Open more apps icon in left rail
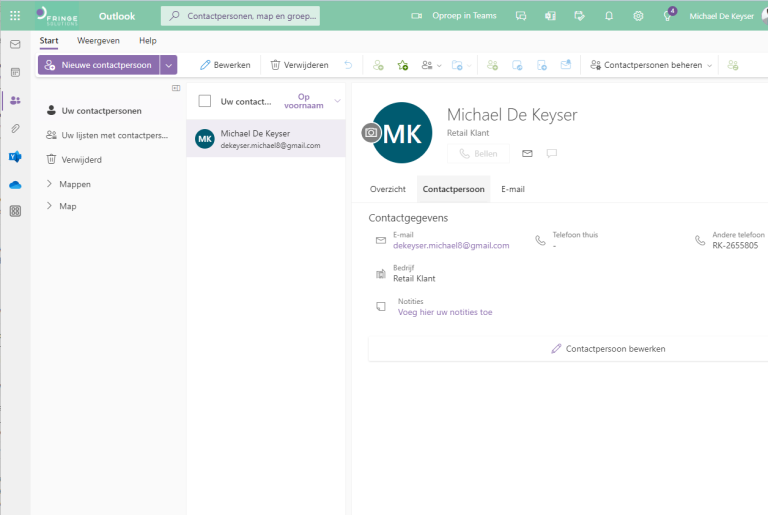Image resolution: width=768 pixels, height=515 pixels. point(15,211)
